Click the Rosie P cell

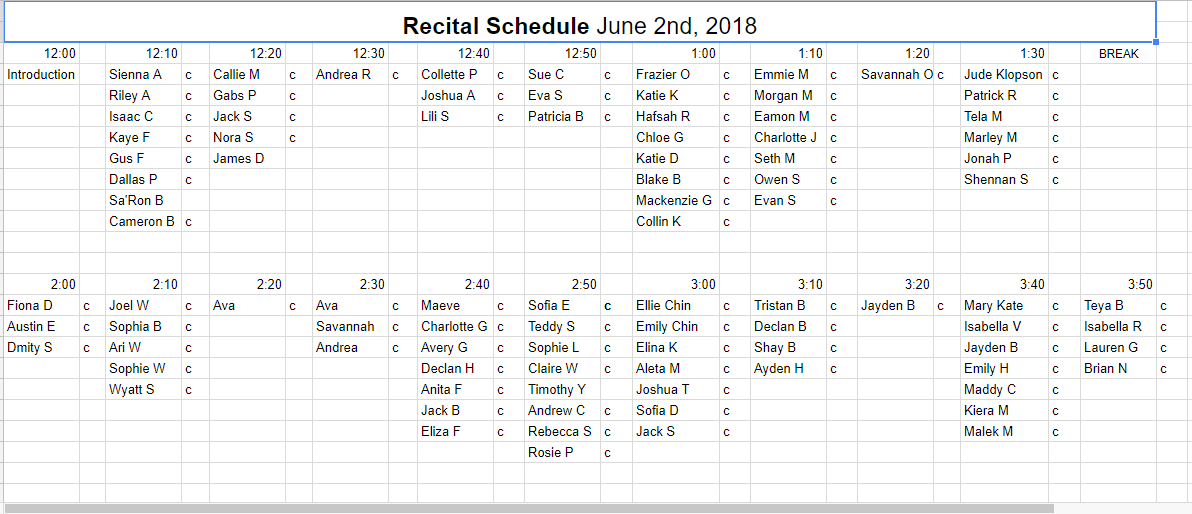click(x=563, y=452)
